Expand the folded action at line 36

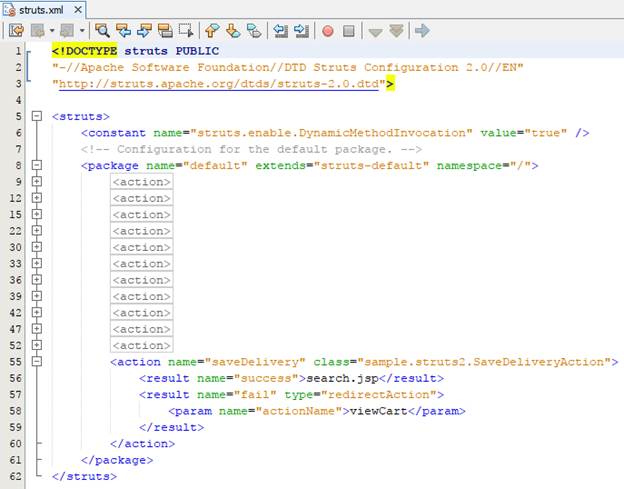[37, 280]
